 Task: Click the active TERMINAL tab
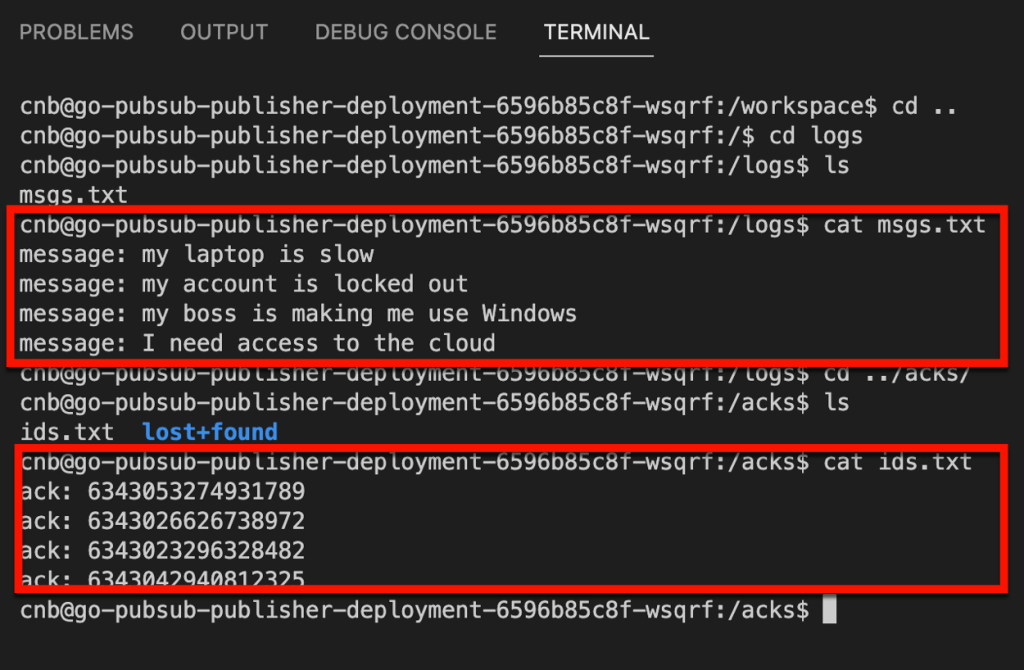(596, 32)
